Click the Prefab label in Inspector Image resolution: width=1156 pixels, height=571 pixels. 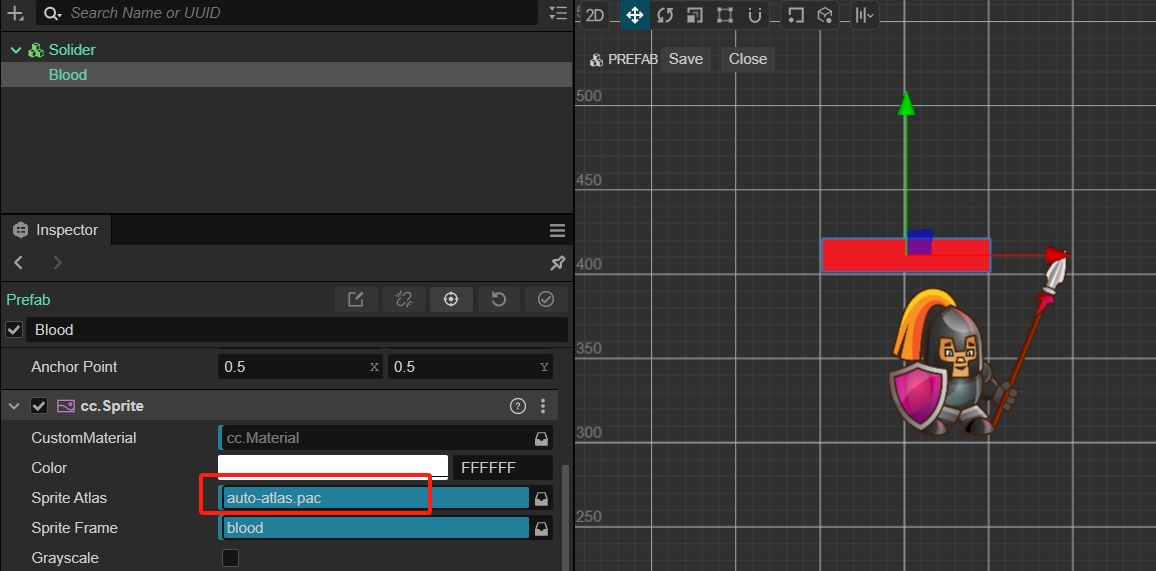tap(28, 300)
